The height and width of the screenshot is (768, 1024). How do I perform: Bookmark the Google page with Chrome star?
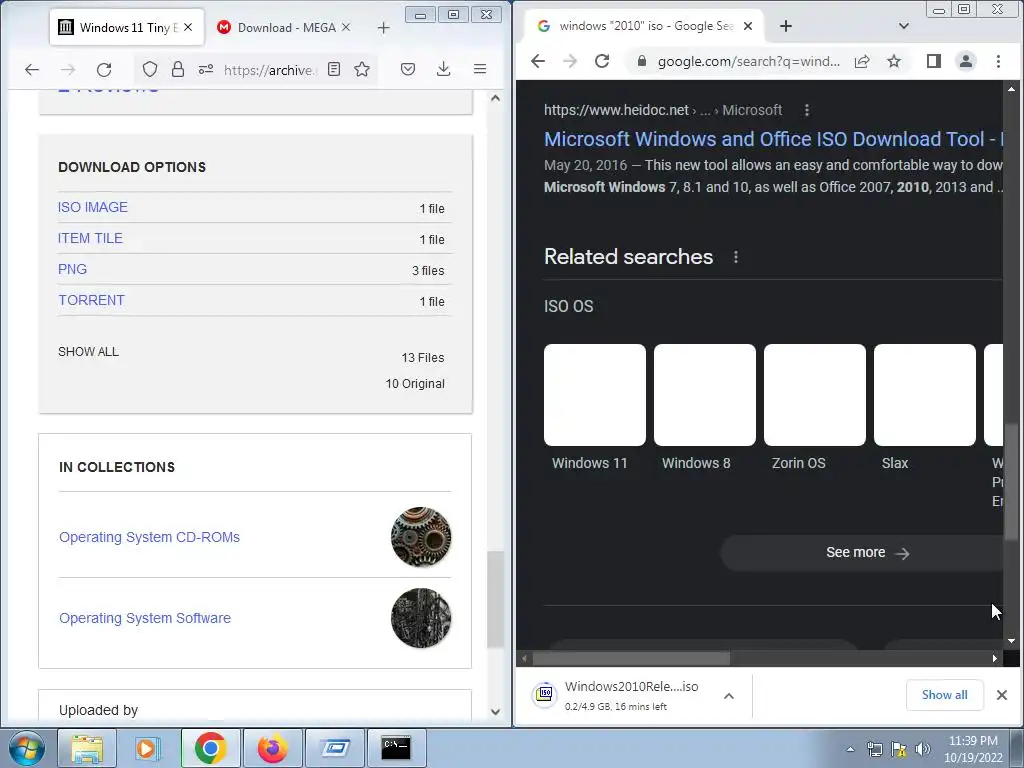894,61
